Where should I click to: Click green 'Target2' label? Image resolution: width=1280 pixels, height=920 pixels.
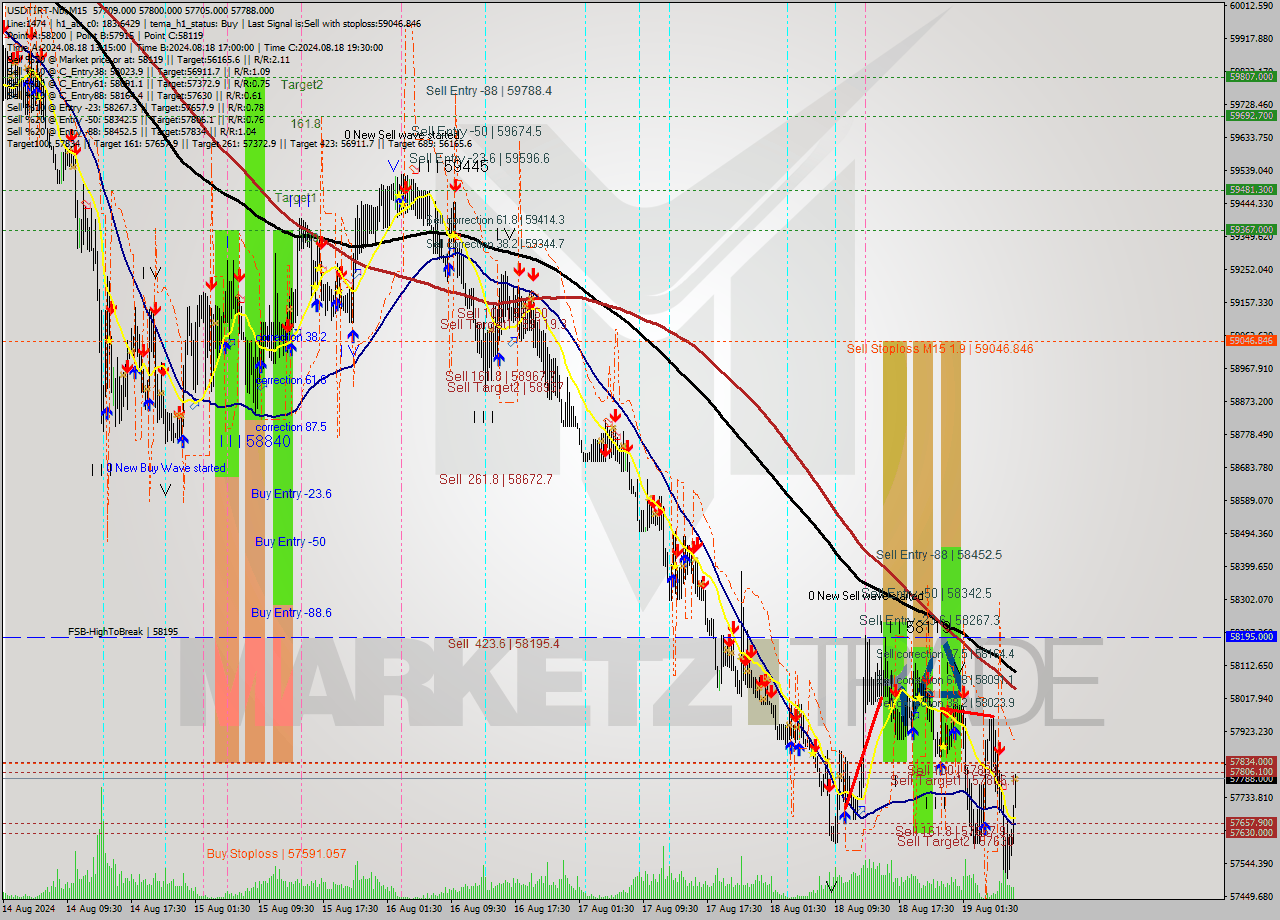click(302, 85)
